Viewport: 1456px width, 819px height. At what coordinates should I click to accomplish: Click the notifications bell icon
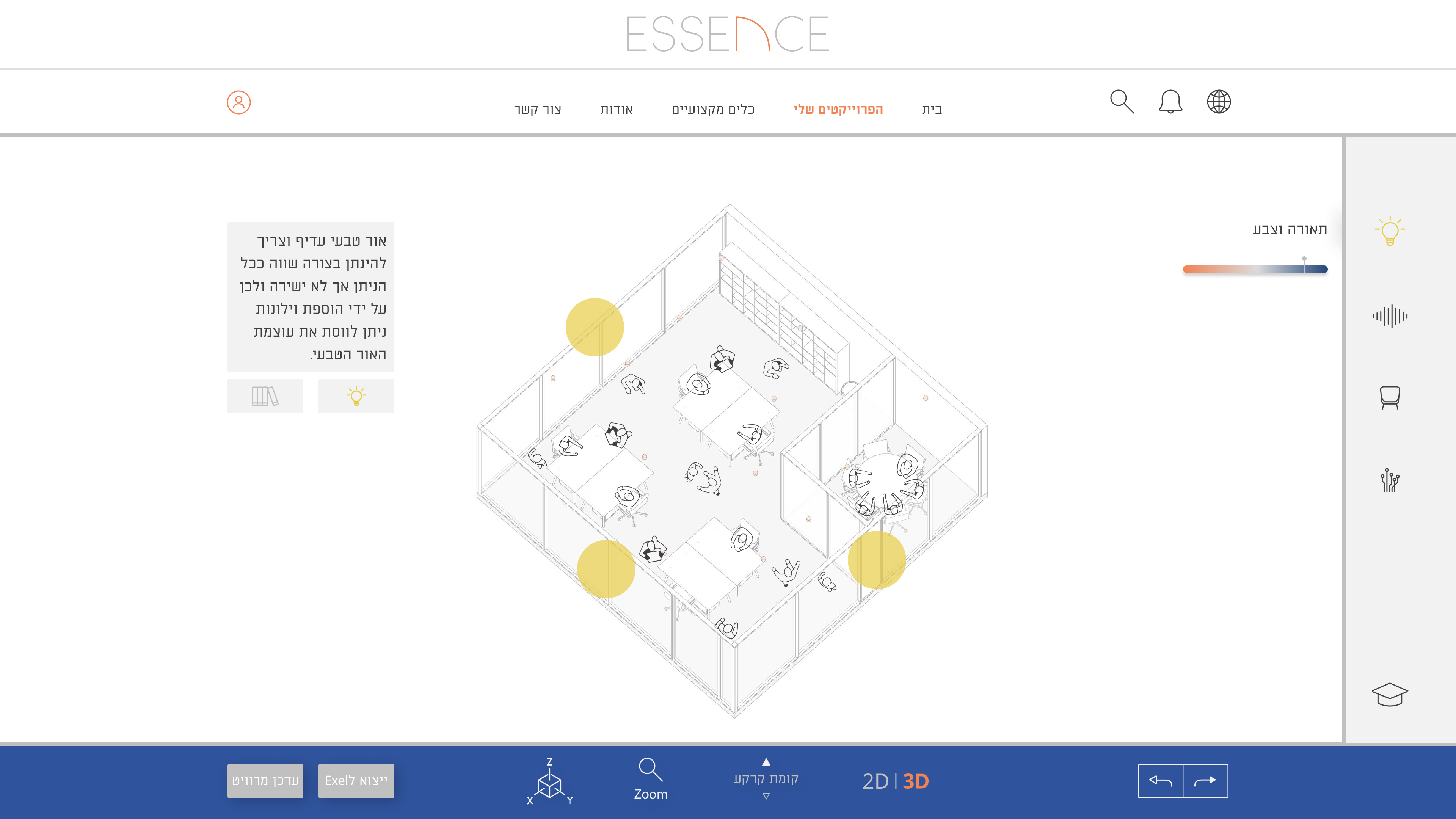click(x=1170, y=102)
